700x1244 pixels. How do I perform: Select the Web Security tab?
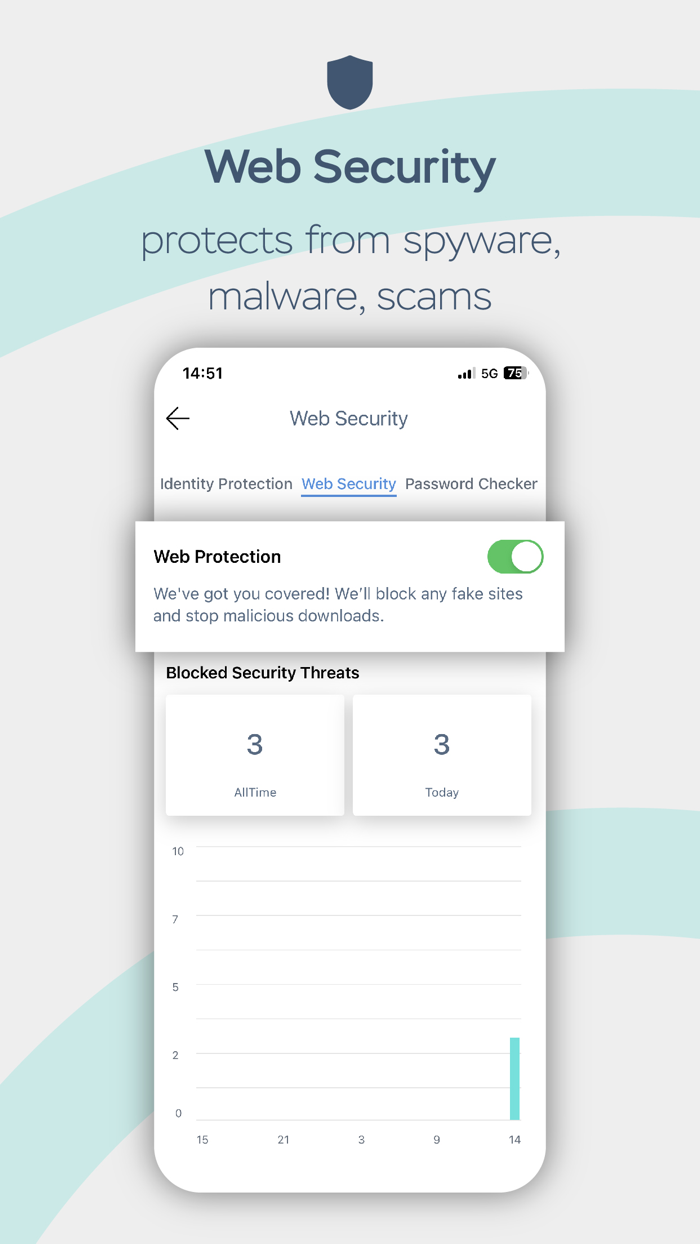point(349,484)
